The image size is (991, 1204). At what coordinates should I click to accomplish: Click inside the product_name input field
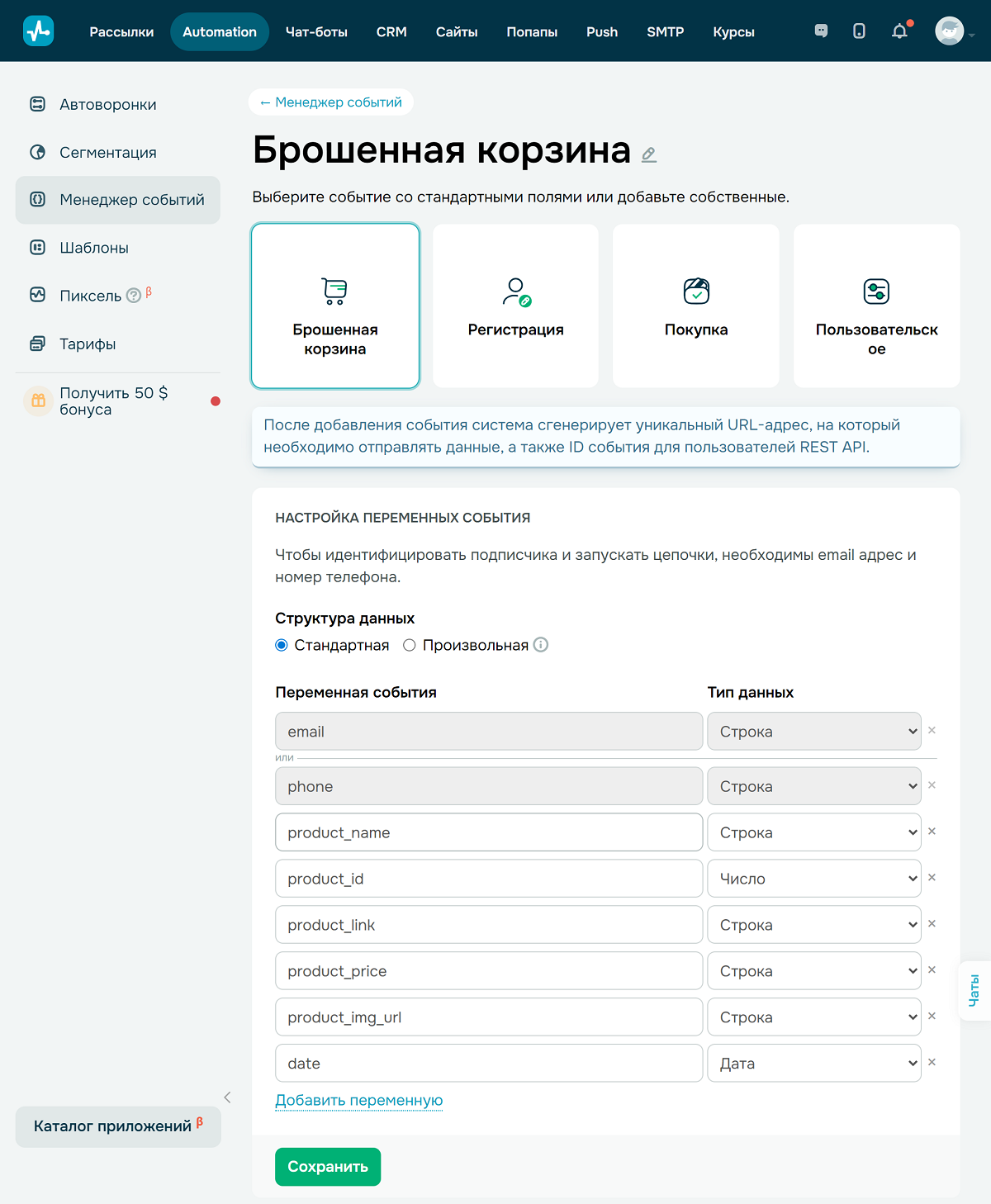tap(489, 832)
